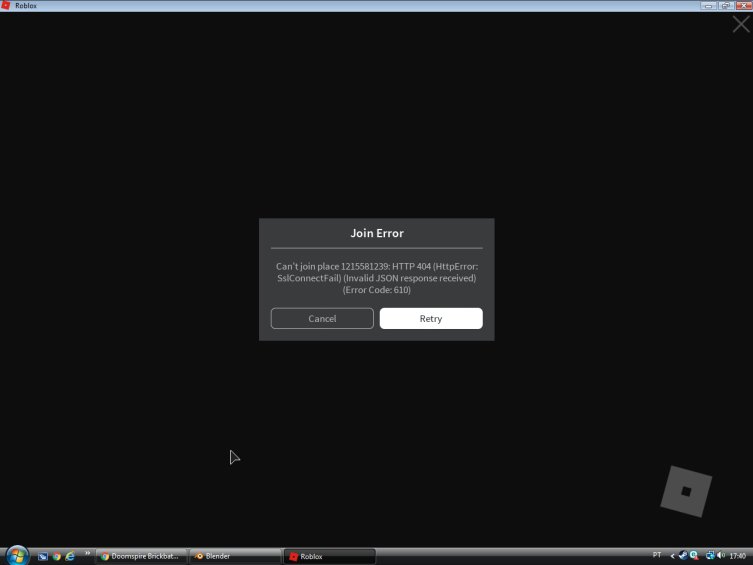The width and height of the screenshot is (753, 565).
Task: Switch to the Doomspire Brickbat Chrome window
Action: click(141, 556)
